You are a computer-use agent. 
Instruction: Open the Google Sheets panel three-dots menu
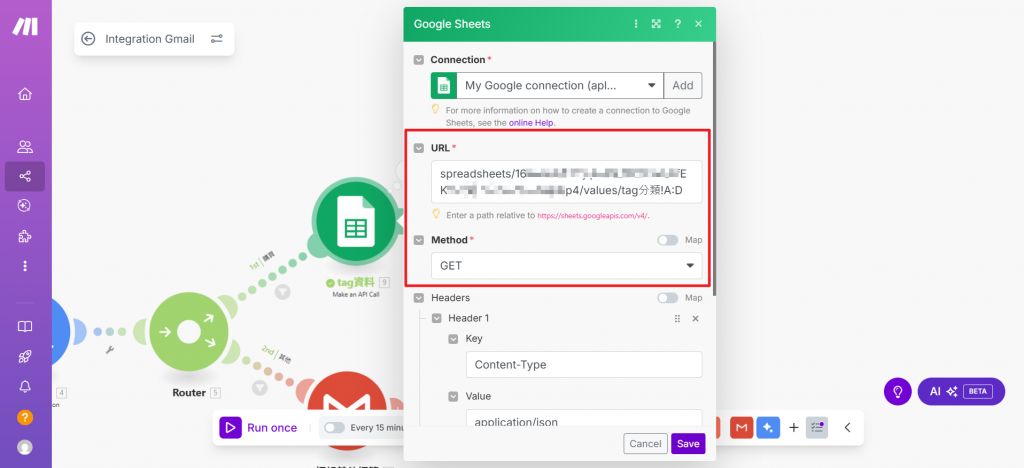point(636,24)
